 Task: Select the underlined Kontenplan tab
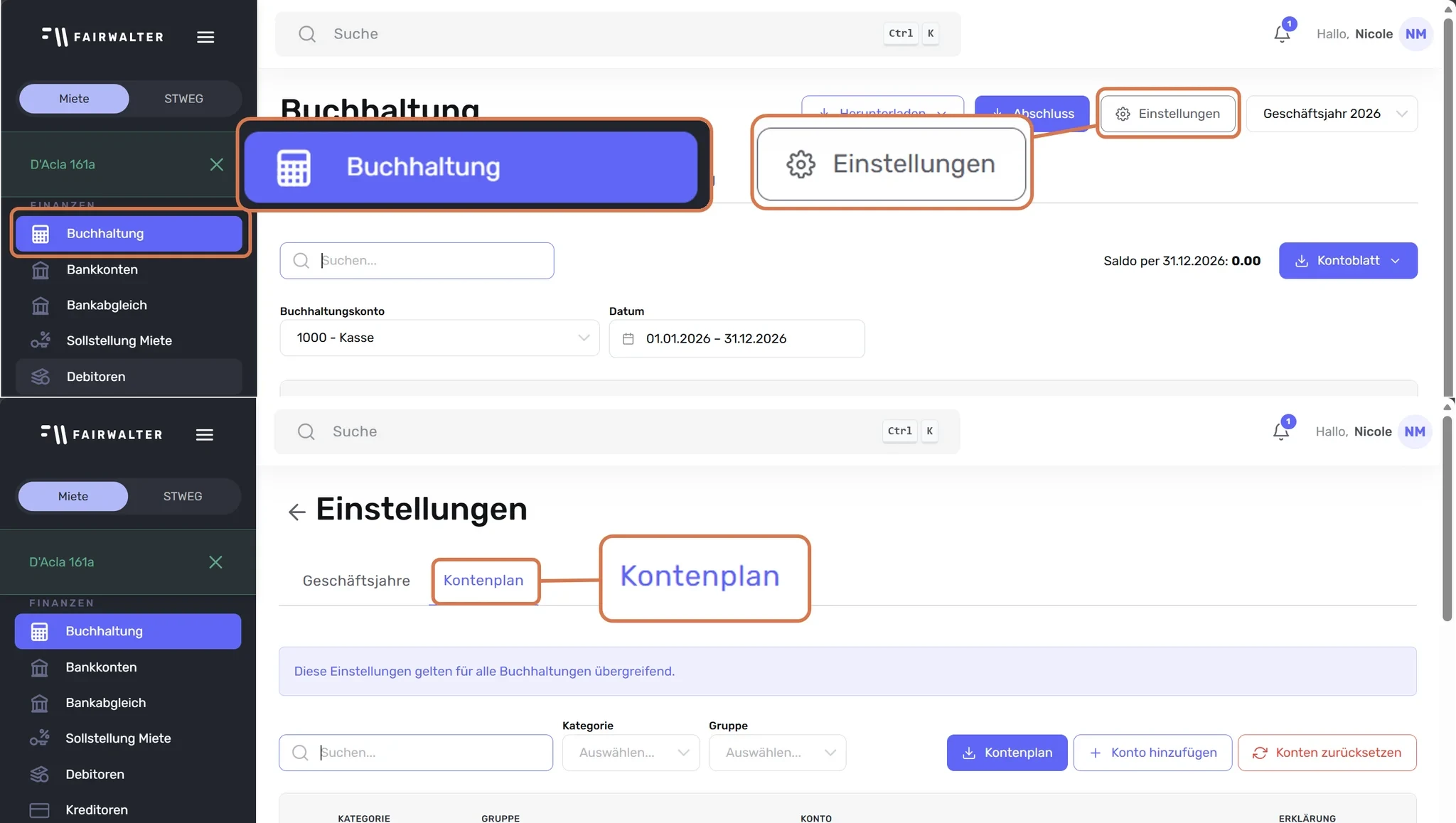tap(483, 581)
